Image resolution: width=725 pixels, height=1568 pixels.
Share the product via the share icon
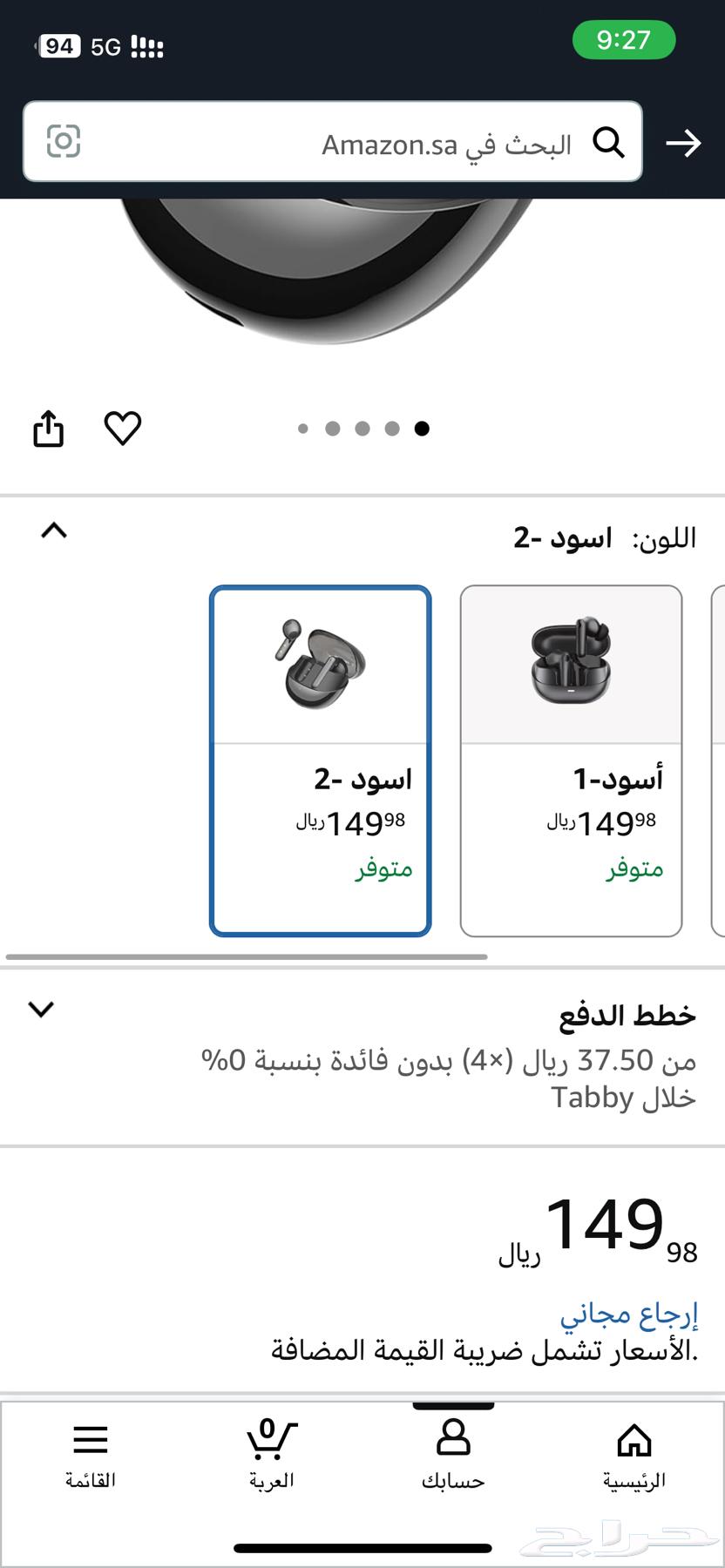click(x=48, y=429)
